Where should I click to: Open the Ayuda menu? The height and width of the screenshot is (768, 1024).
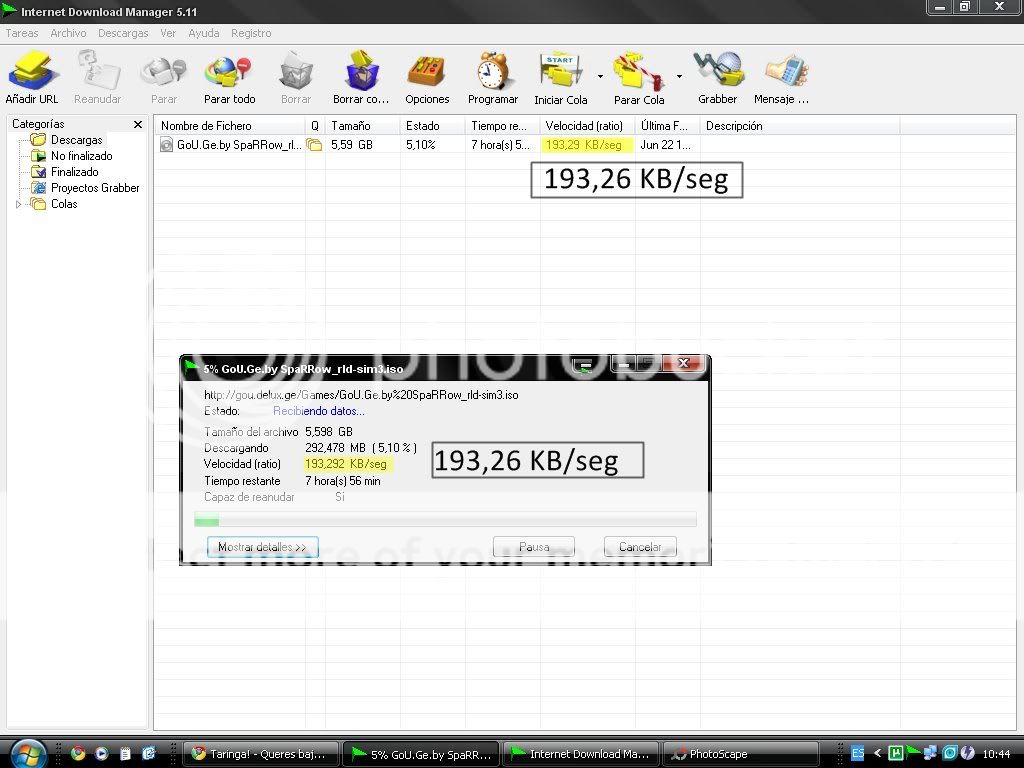click(204, 33)
